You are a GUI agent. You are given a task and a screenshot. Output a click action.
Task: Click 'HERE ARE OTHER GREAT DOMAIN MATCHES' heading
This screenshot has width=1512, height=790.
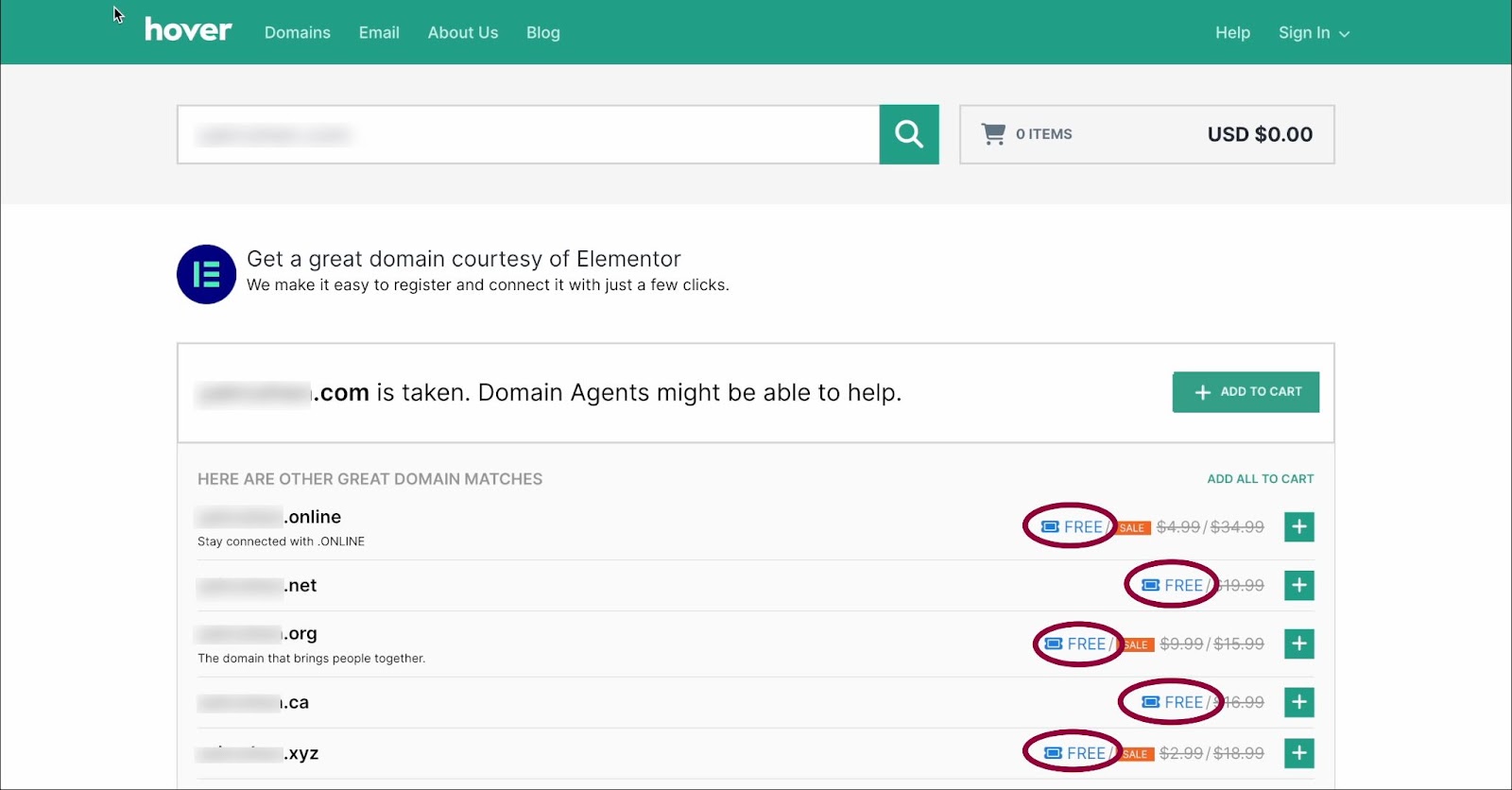(369, 479)
